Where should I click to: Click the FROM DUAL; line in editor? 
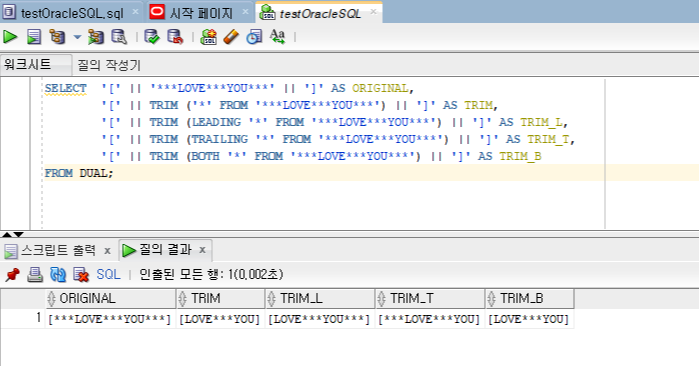click(x=79, y=173)
